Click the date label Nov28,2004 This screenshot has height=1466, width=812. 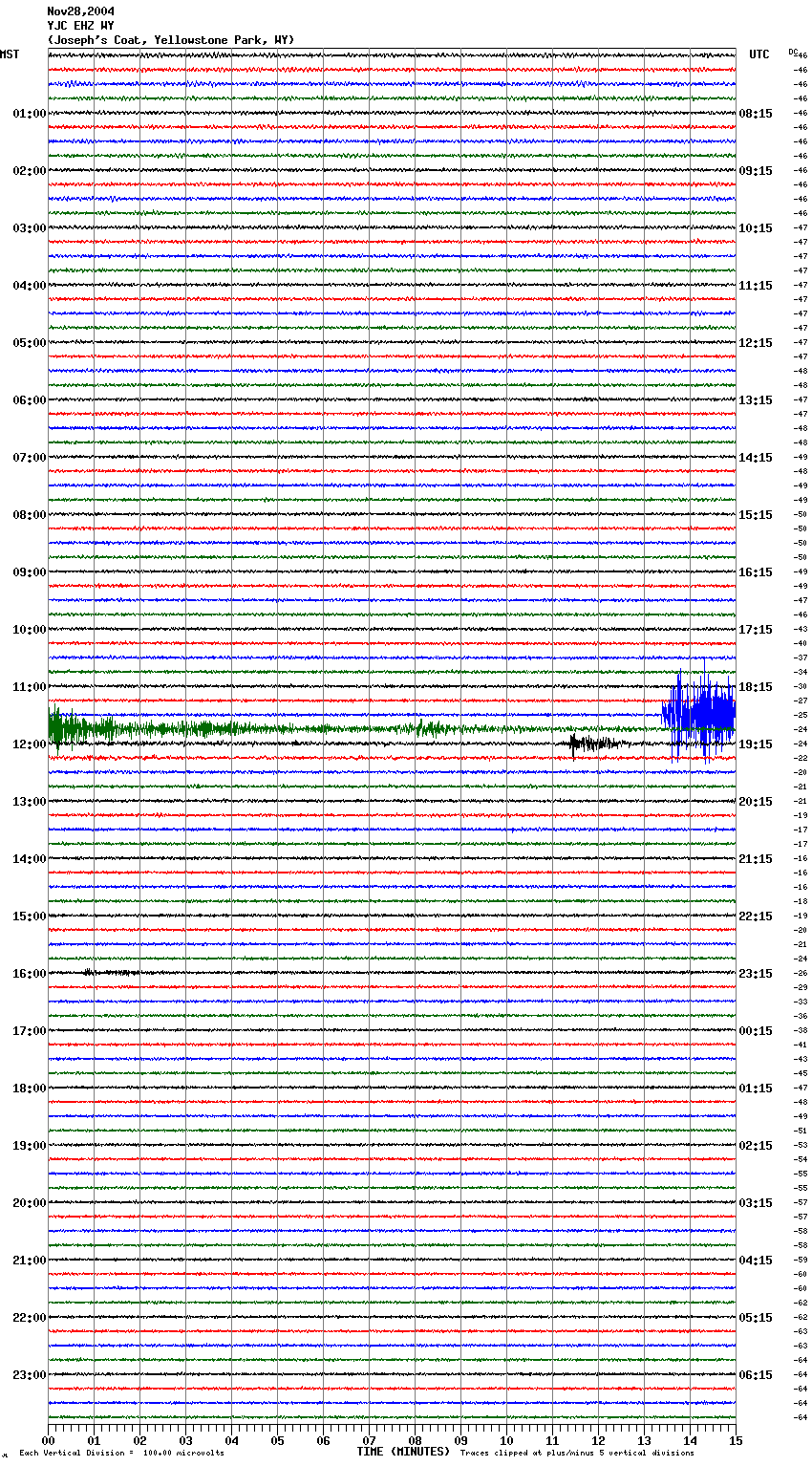pos(80,11)
